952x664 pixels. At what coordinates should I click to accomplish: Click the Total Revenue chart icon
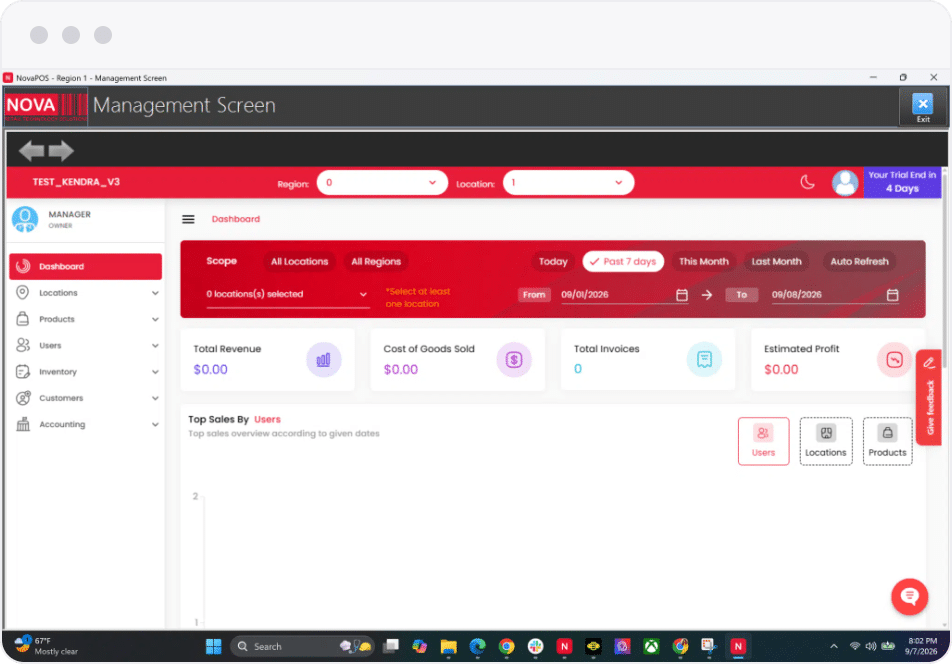[324, 360]
